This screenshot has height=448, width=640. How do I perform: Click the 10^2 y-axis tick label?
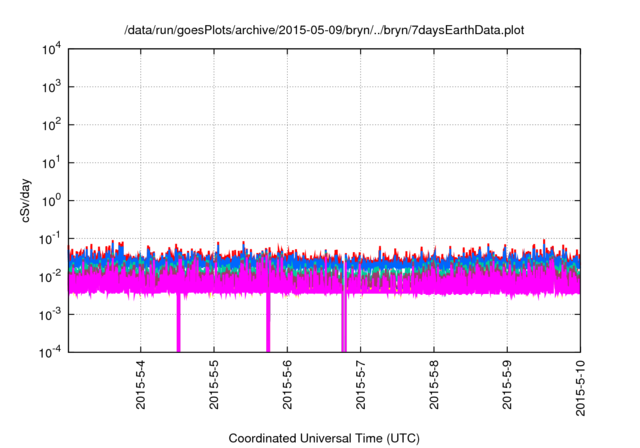[51, 125]
